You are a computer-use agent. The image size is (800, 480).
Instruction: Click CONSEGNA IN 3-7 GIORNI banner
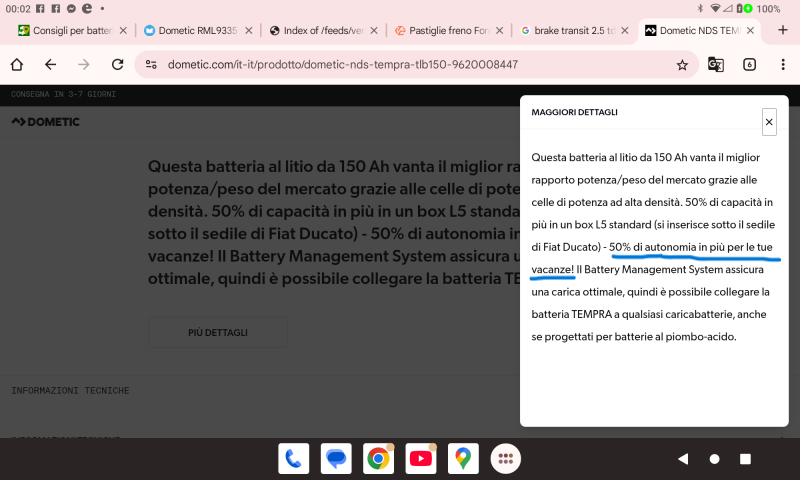click(63, 94)
